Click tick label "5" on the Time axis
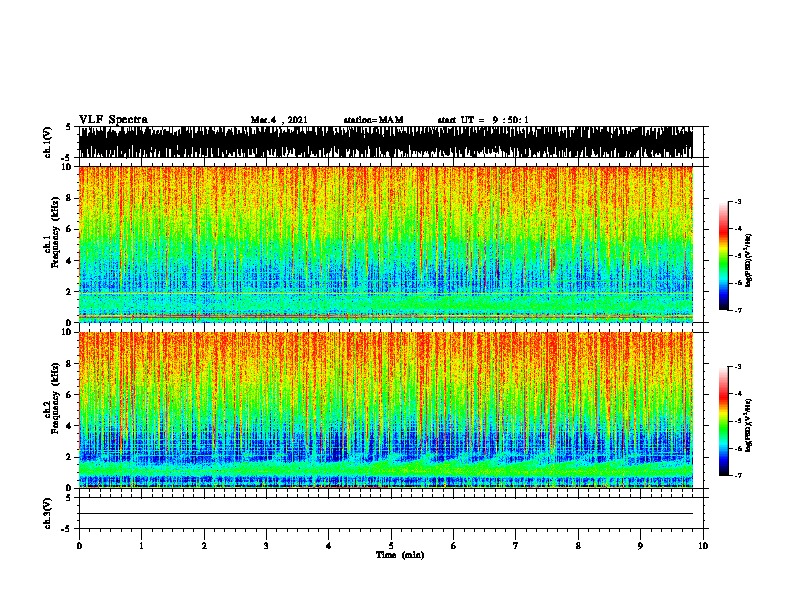 [x=391, y=546]
